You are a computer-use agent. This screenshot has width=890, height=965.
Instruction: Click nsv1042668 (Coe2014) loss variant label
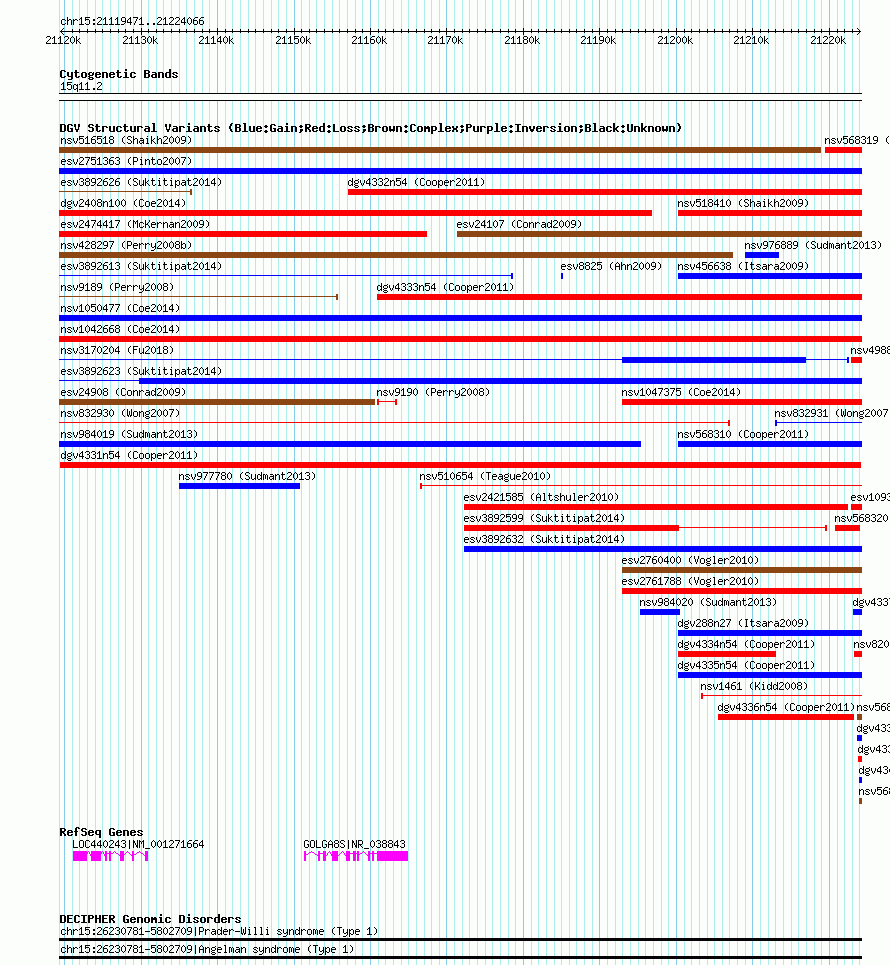click(120, 329)
